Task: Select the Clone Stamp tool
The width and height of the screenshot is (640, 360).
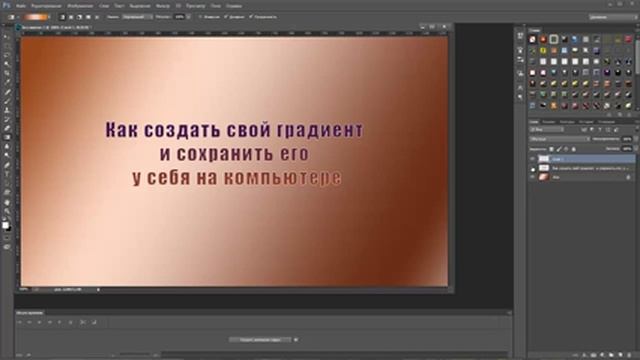Action: [x=7, y=109]
